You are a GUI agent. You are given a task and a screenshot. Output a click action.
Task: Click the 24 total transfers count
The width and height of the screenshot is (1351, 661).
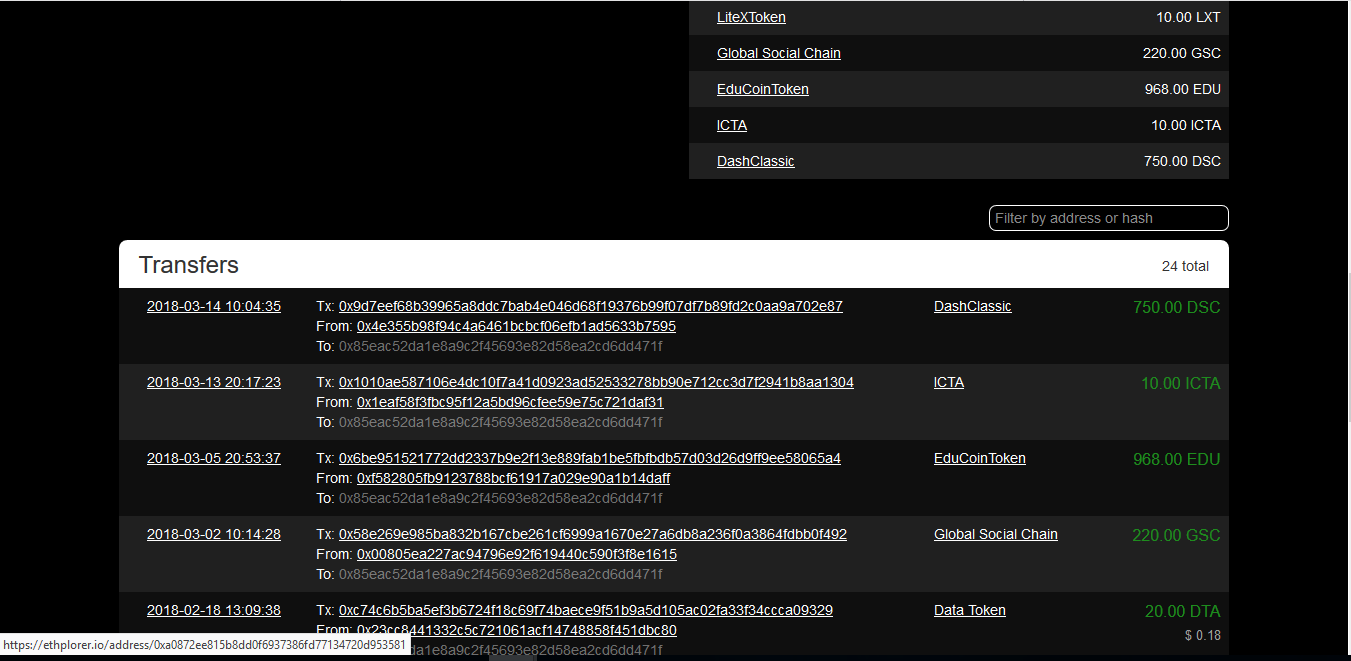[x=1185, y=266]
